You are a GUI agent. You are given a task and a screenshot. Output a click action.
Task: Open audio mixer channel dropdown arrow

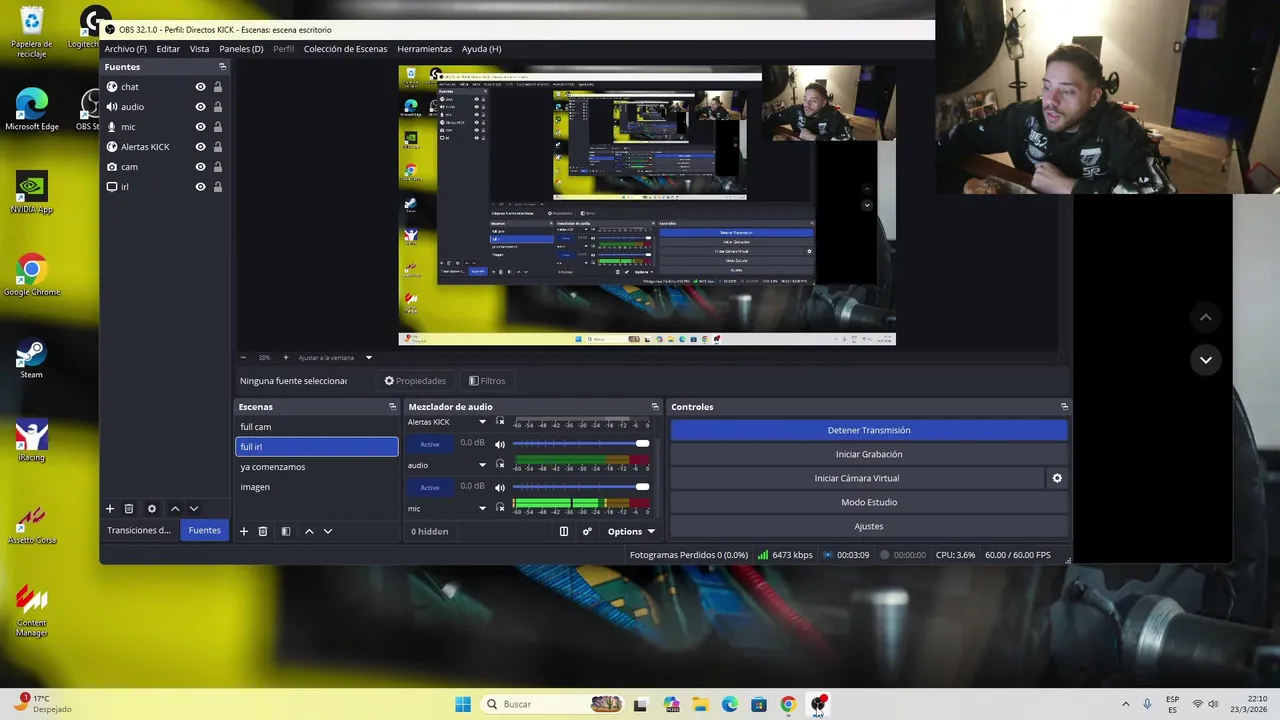click(x=482, y=465)
